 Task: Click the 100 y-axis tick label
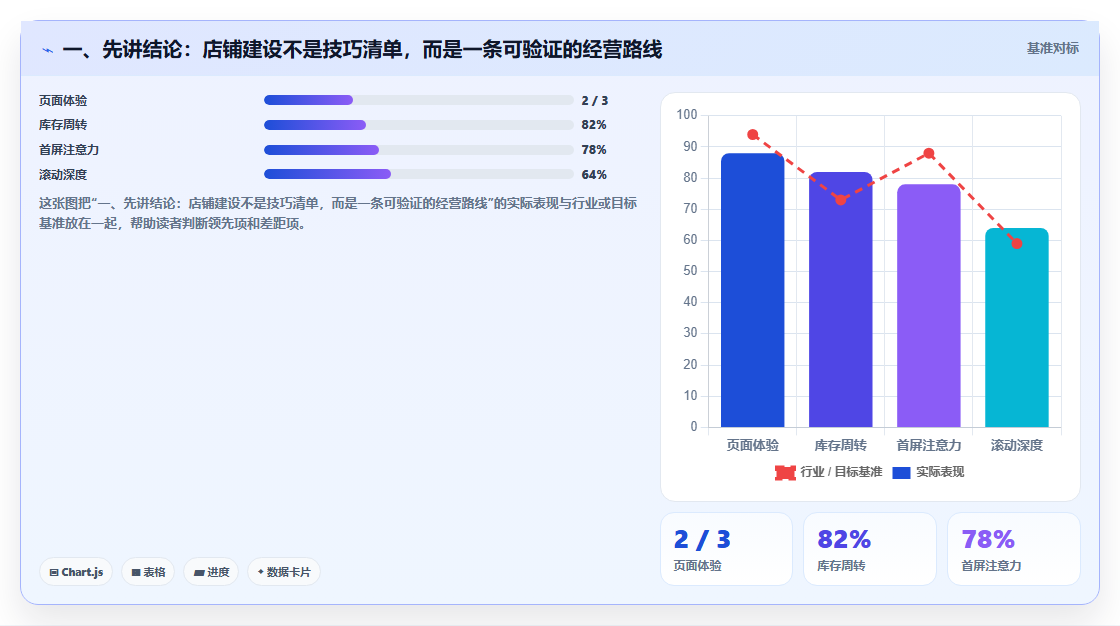tap(686, 114)
